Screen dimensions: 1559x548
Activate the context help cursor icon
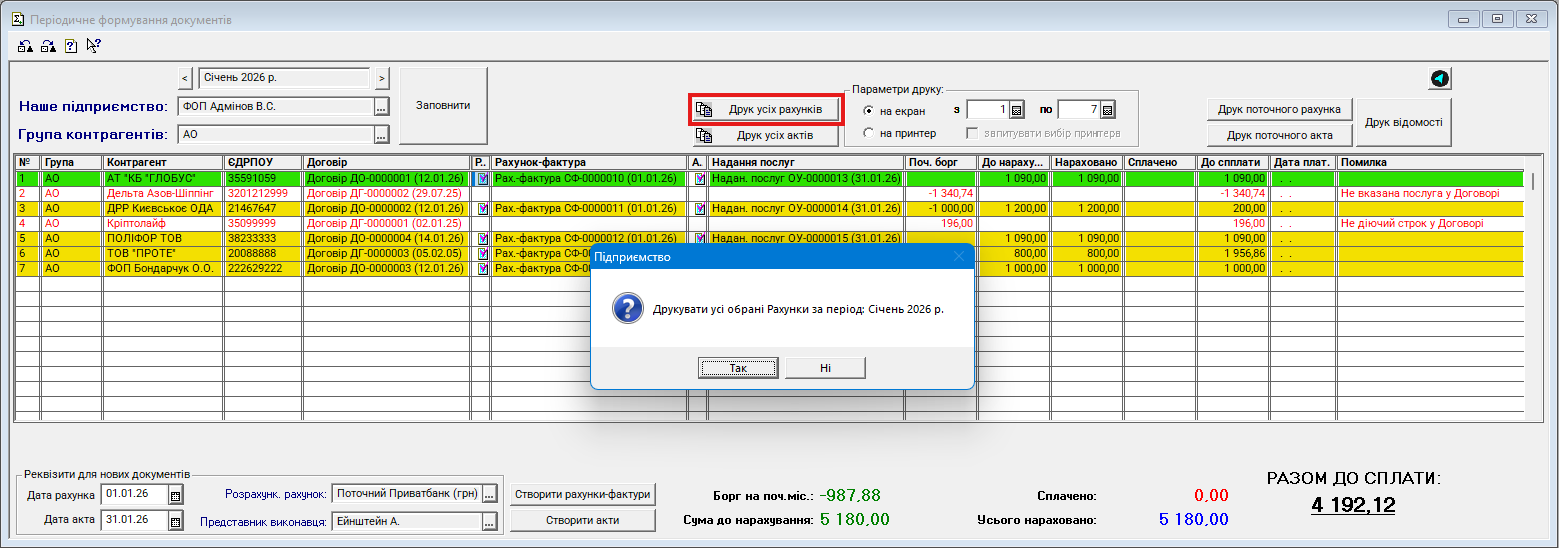pyautogui.click(x=94, y=45)
